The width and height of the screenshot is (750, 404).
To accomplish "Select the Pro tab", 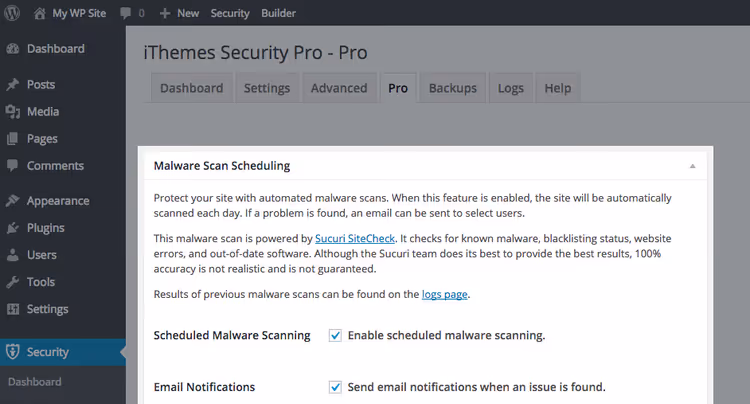I will (398, 88).
